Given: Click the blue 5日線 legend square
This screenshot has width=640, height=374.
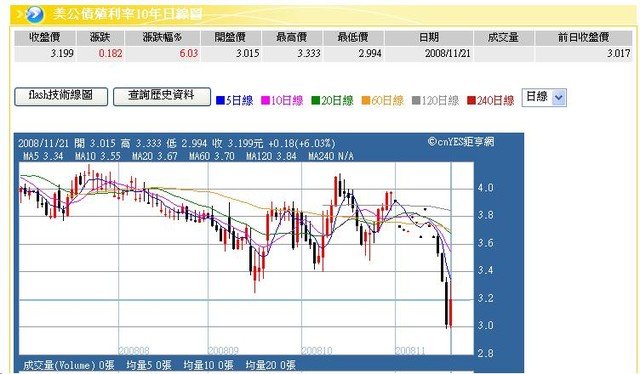Looking at the screenshot, I should 220,100.
